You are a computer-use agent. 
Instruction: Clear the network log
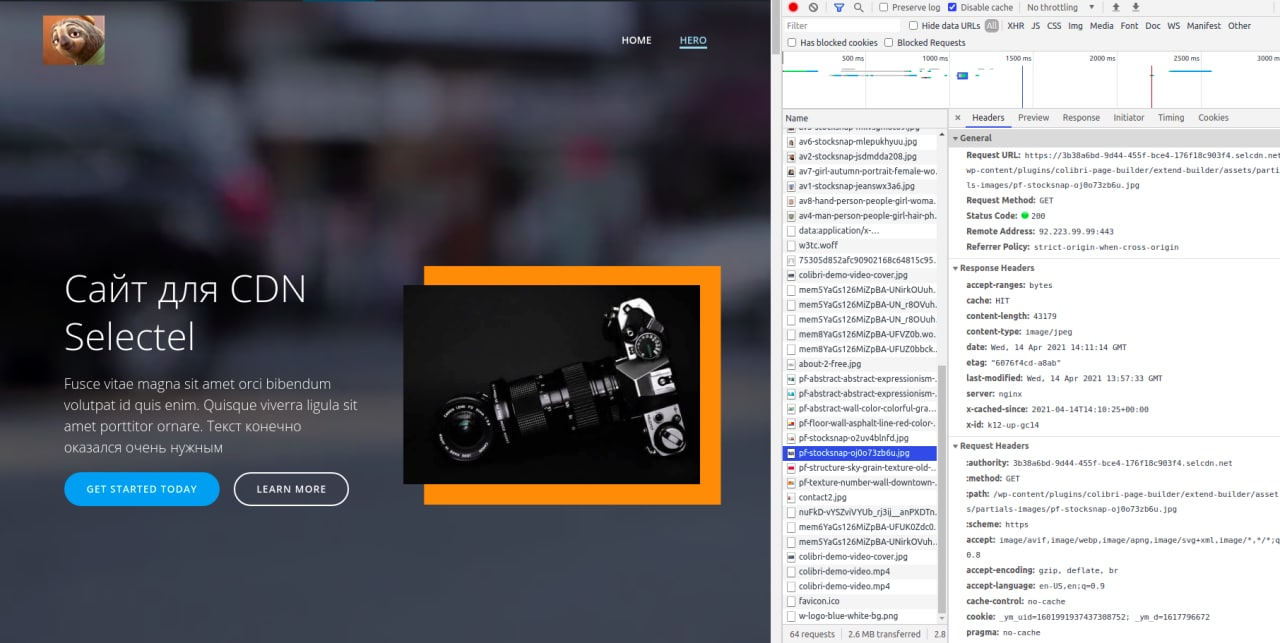[813, 7]
